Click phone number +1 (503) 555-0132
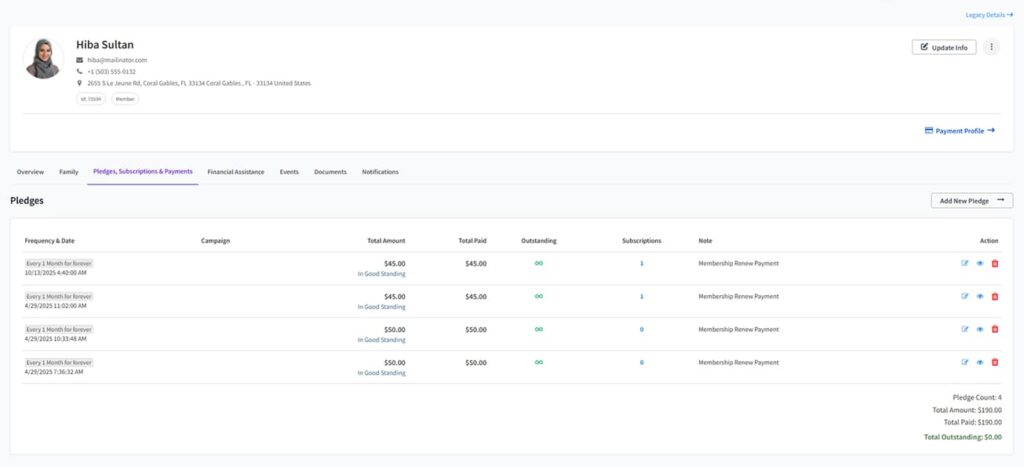The image size is (1024, 467). pos(112,71)
